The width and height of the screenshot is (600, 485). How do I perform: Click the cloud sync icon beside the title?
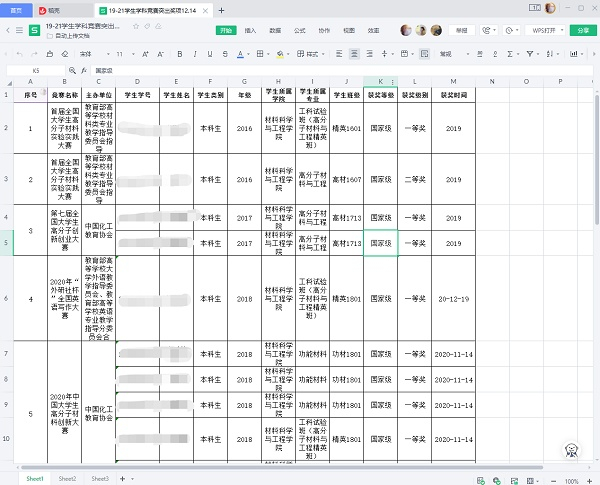click(158, 26)
